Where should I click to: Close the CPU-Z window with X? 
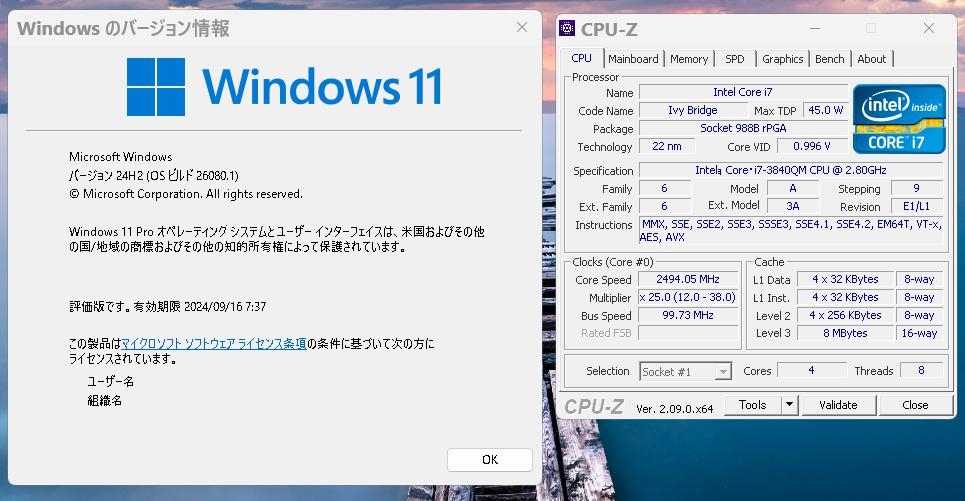pyautogui.click(x=929, y=28)
